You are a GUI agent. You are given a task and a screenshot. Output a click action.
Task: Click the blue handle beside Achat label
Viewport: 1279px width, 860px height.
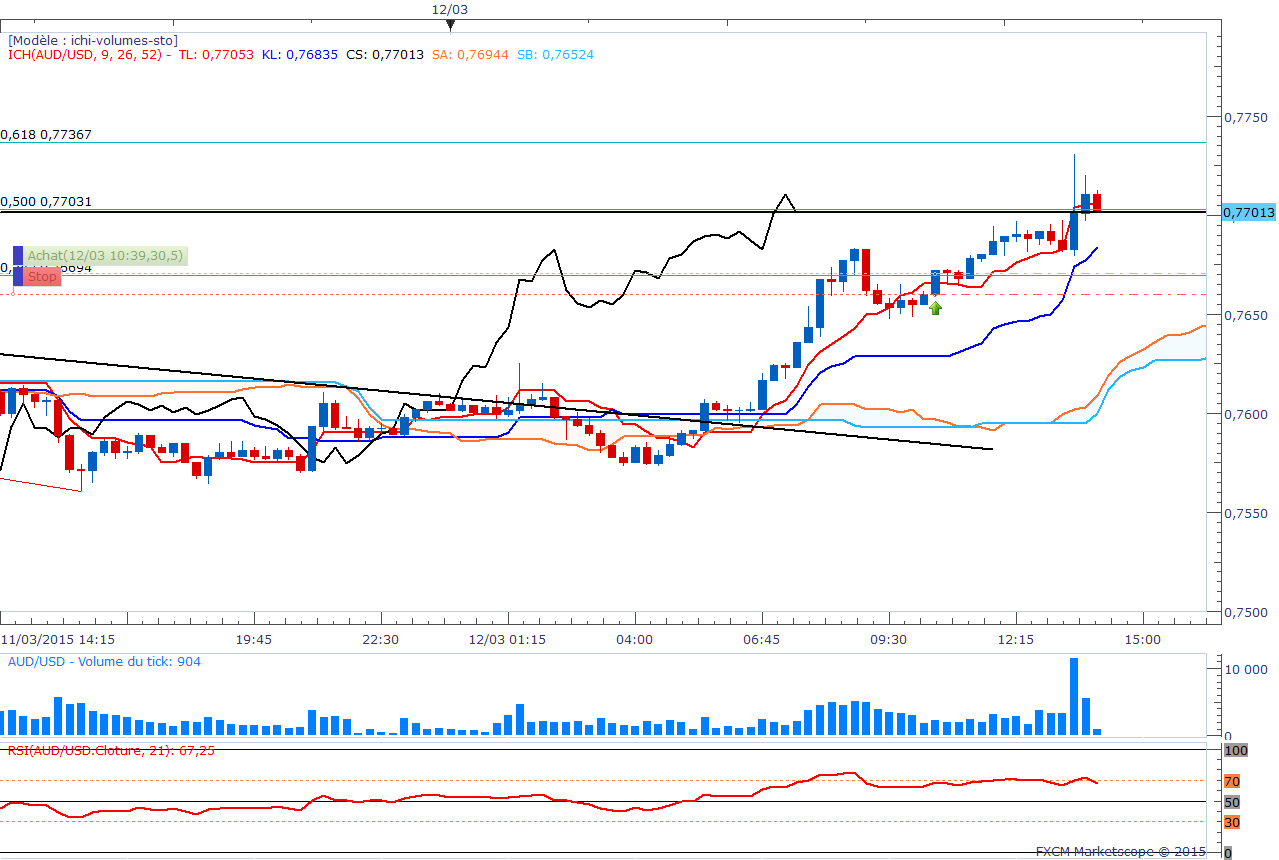[x=17, y=256]
